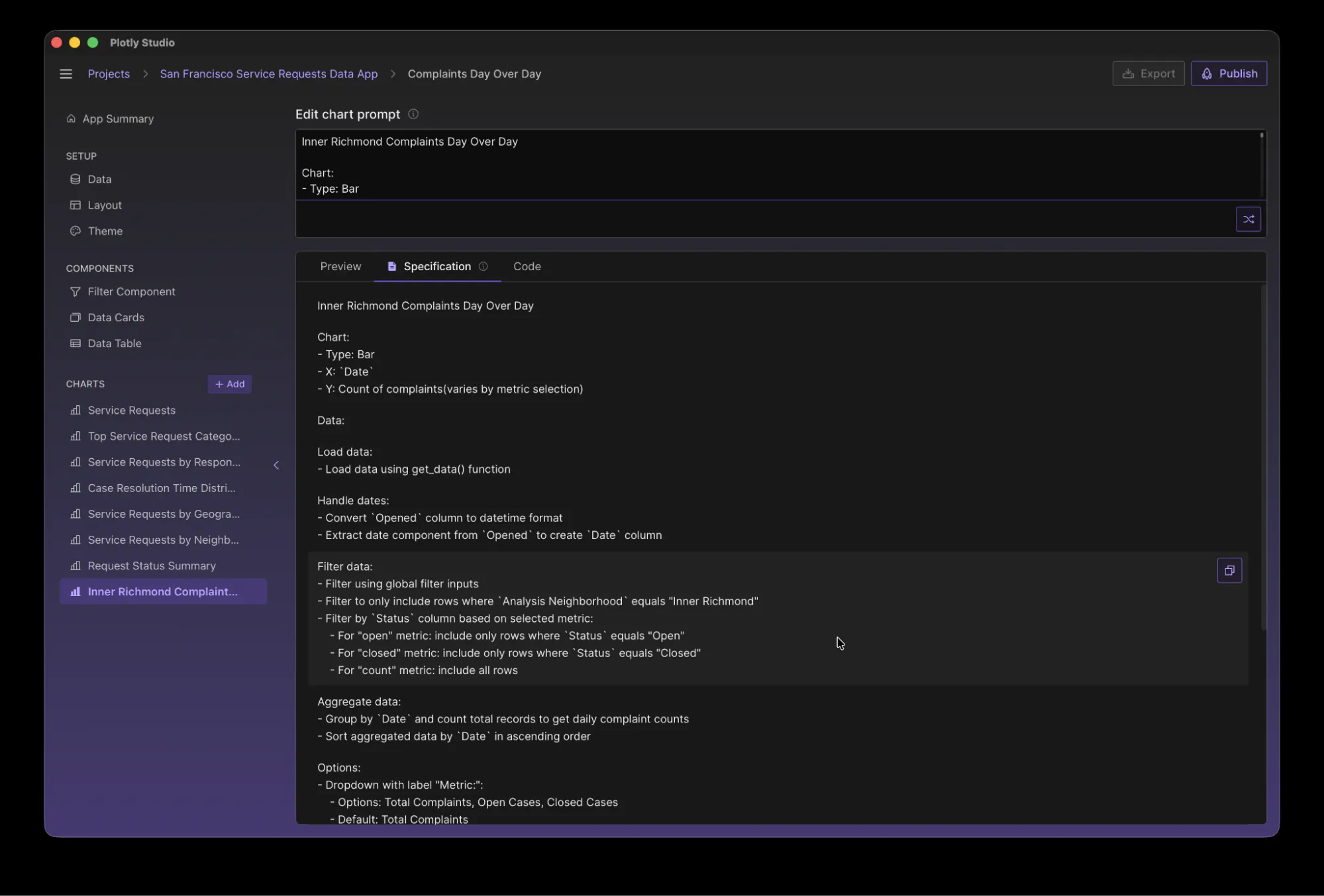Screen dimensions: 1324x896
Task: Click into the chart prompt text area
Action: [x=778, y=165]
